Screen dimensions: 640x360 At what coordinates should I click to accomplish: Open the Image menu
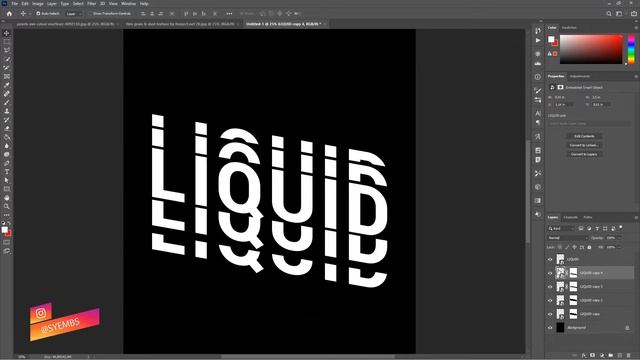[38, 4]
